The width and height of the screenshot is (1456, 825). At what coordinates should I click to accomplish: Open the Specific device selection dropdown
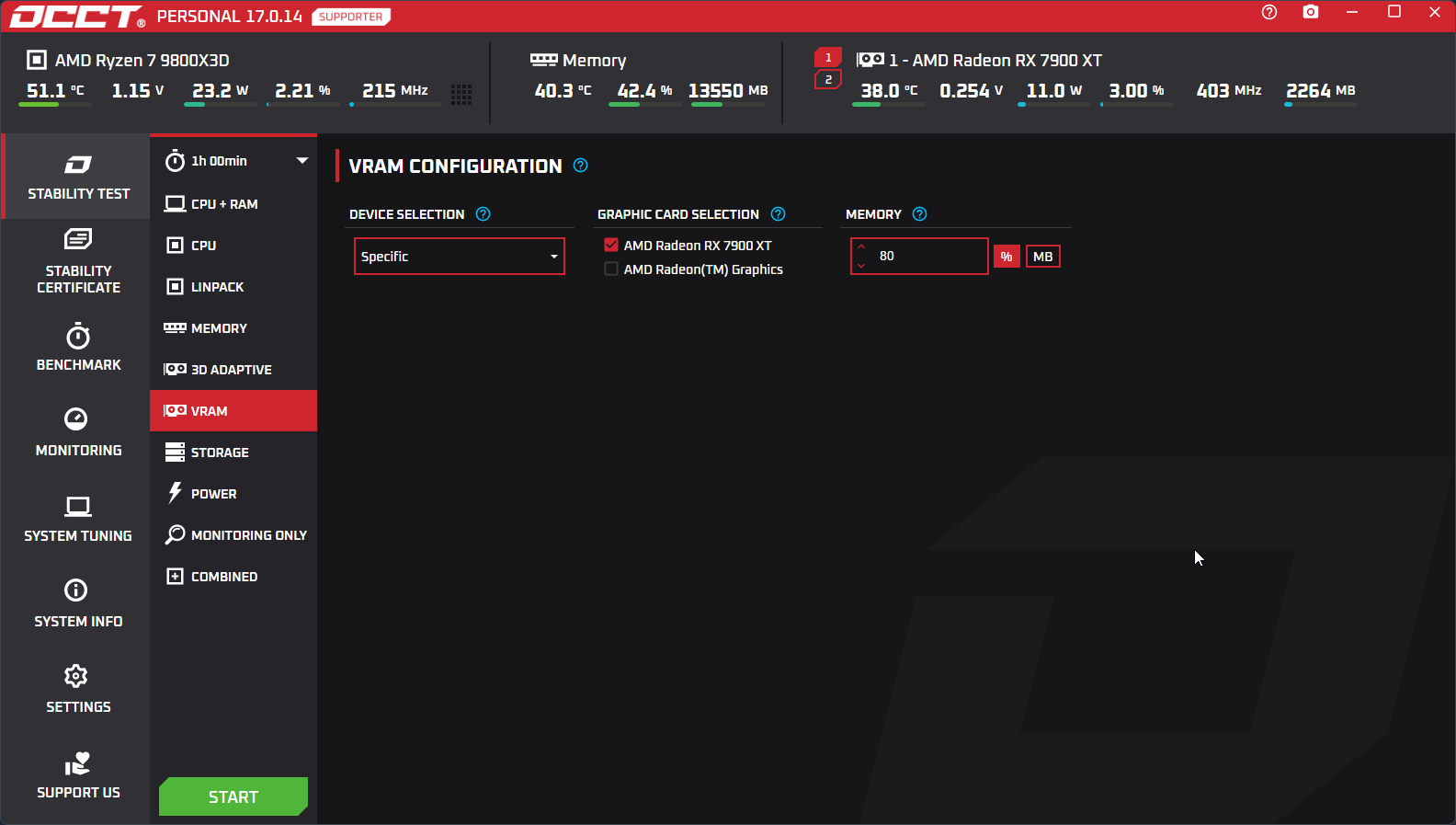459,257
